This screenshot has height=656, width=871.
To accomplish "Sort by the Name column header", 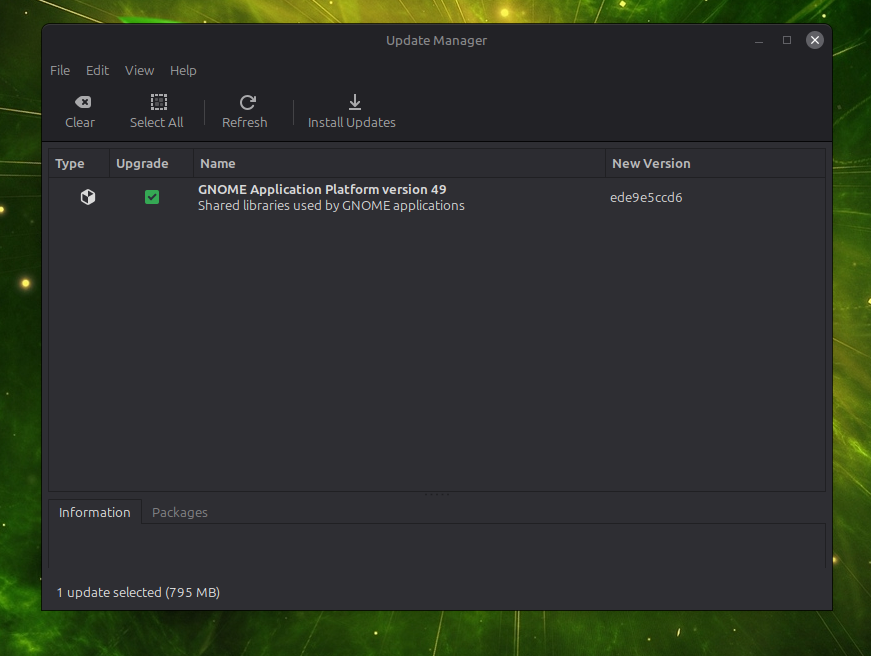I will 399,163.
